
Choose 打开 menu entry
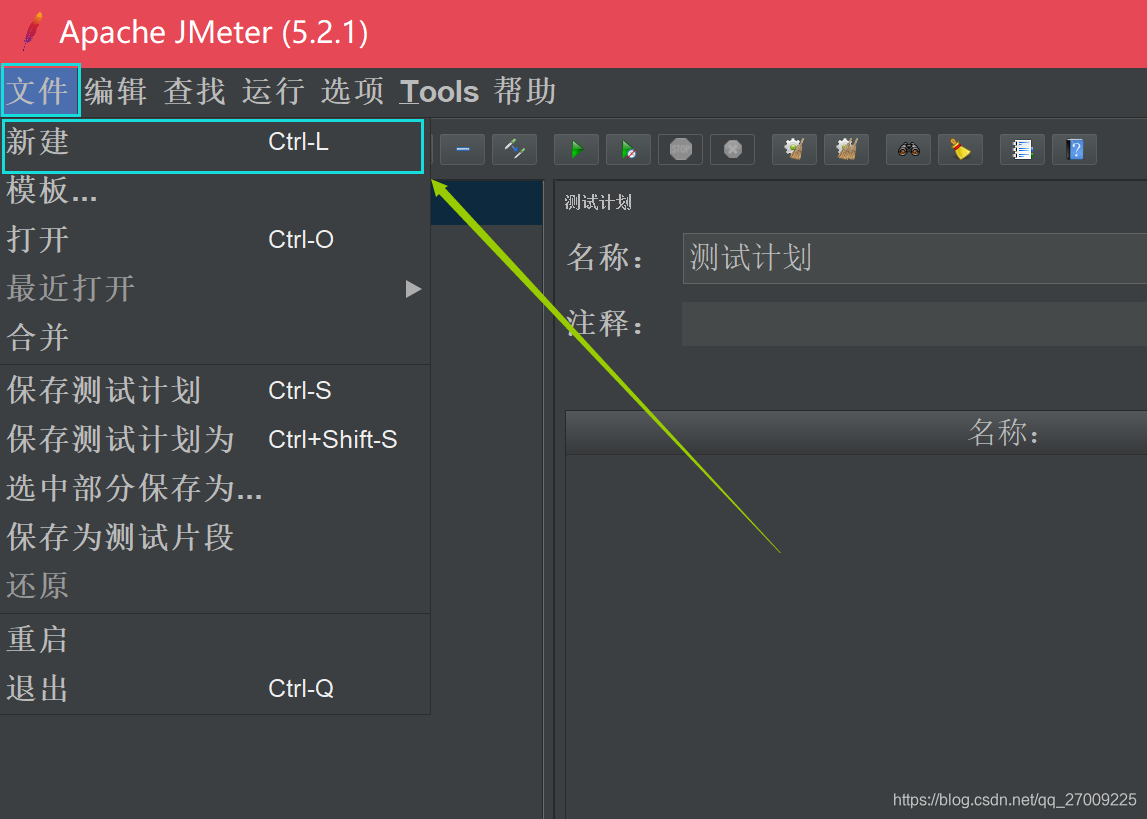point(215,239)
